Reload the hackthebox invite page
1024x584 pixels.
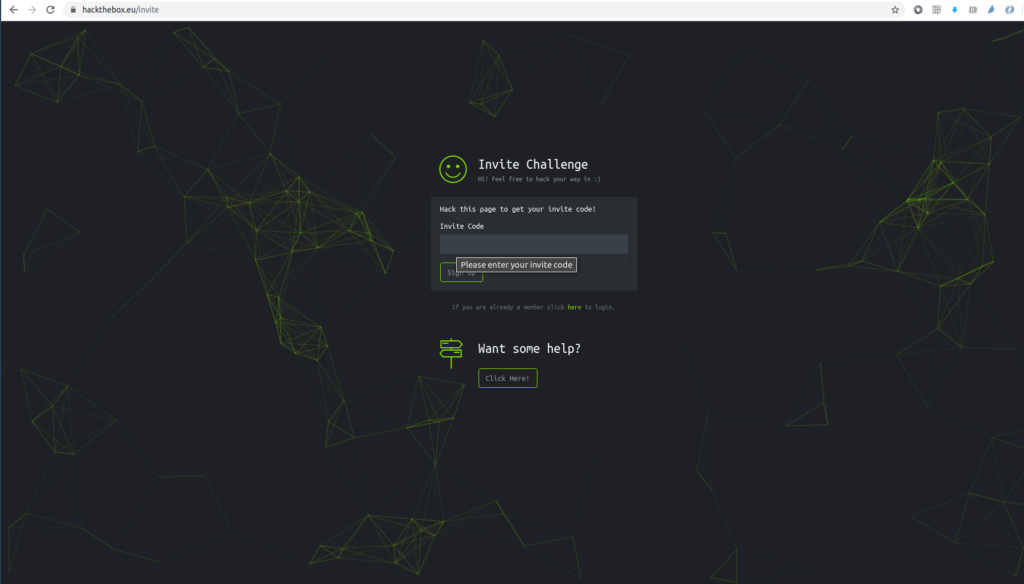point(50,10)
